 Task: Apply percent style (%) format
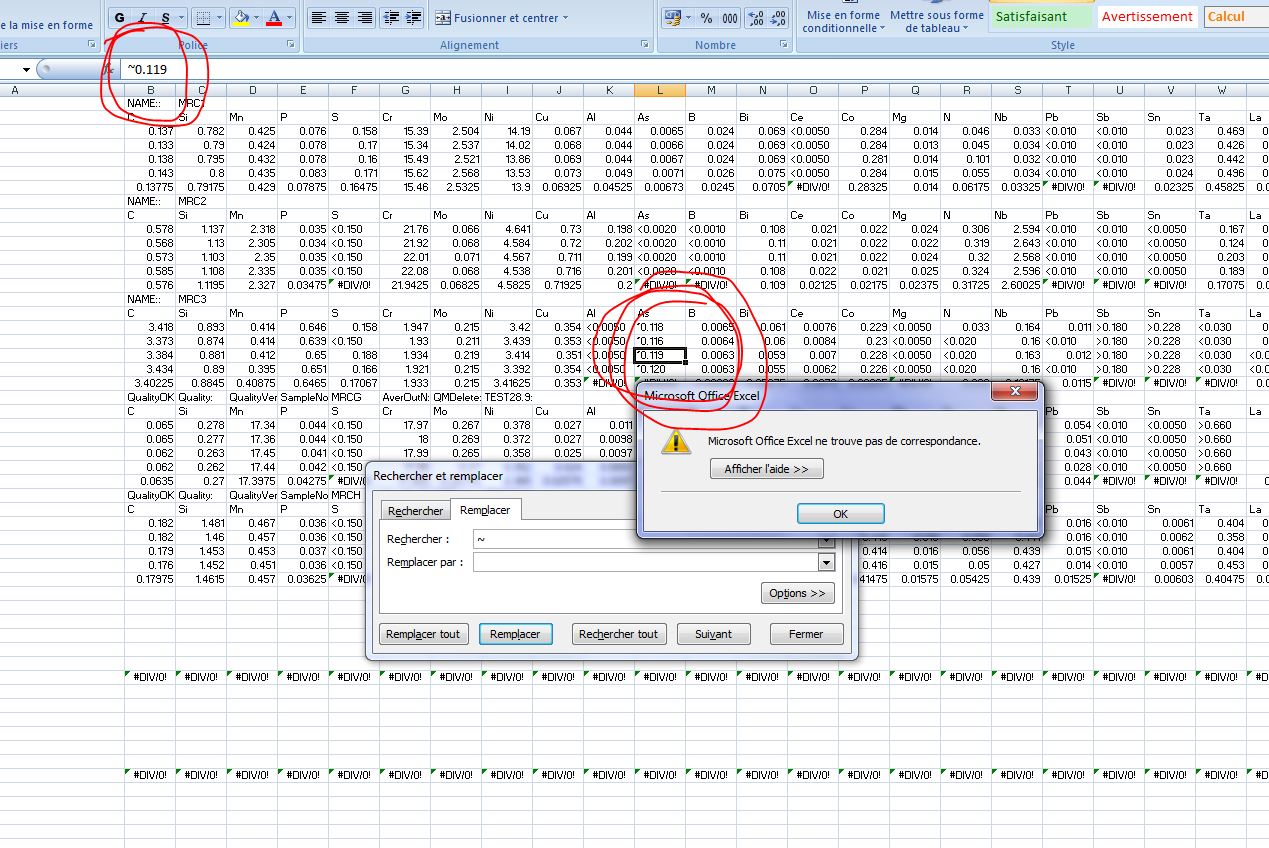pyautogui.click(x=706, y=17)
